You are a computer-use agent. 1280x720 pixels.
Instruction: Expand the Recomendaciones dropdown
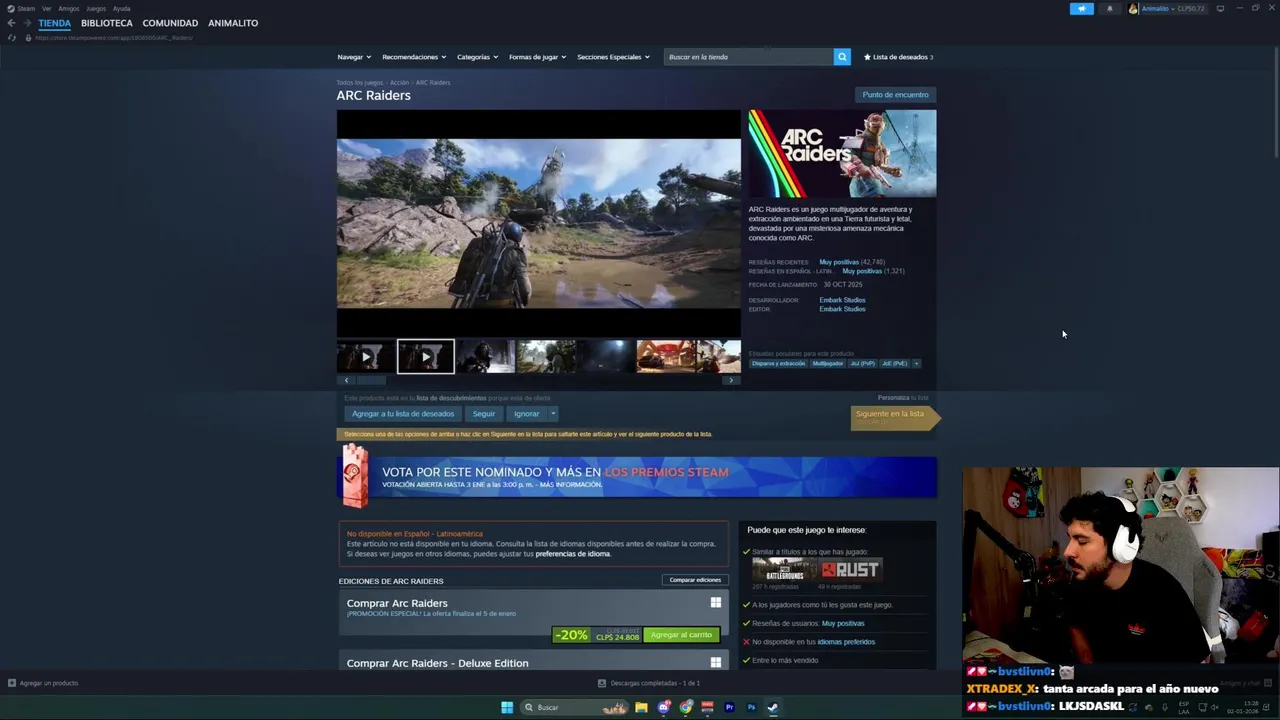click(x=414, y=57)
